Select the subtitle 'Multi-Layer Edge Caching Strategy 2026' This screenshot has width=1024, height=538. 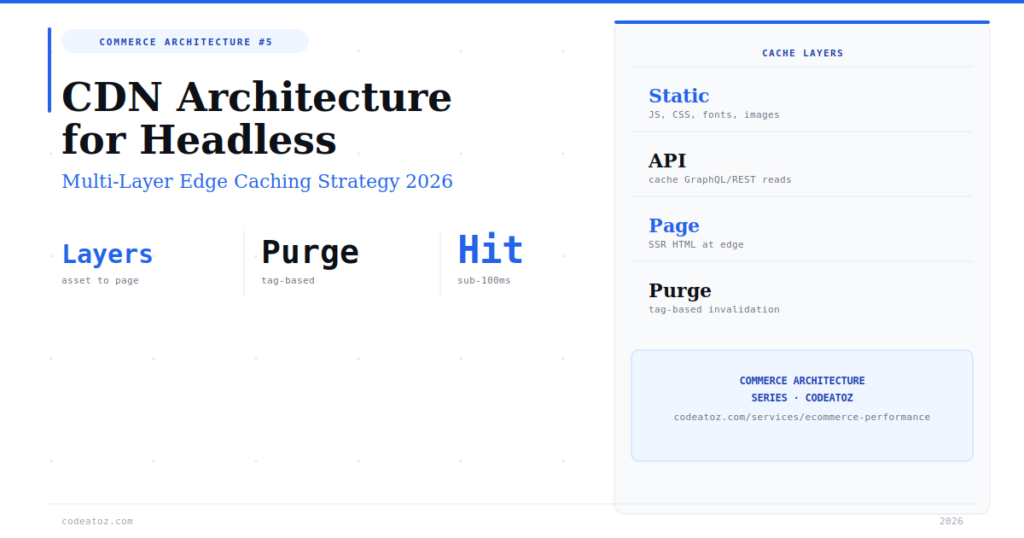(x=257, y=181)
